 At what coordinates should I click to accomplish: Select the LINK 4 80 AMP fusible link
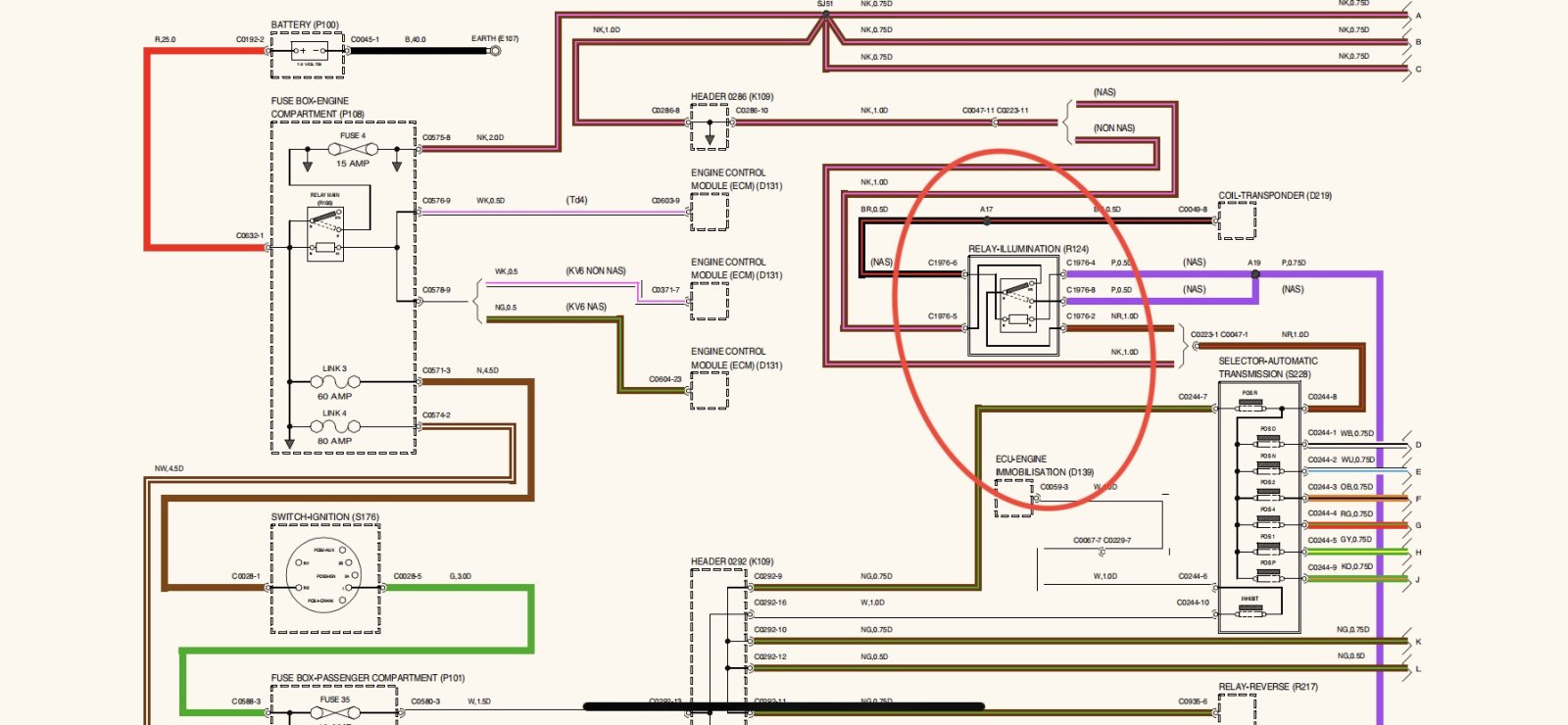tap(334, 426)
